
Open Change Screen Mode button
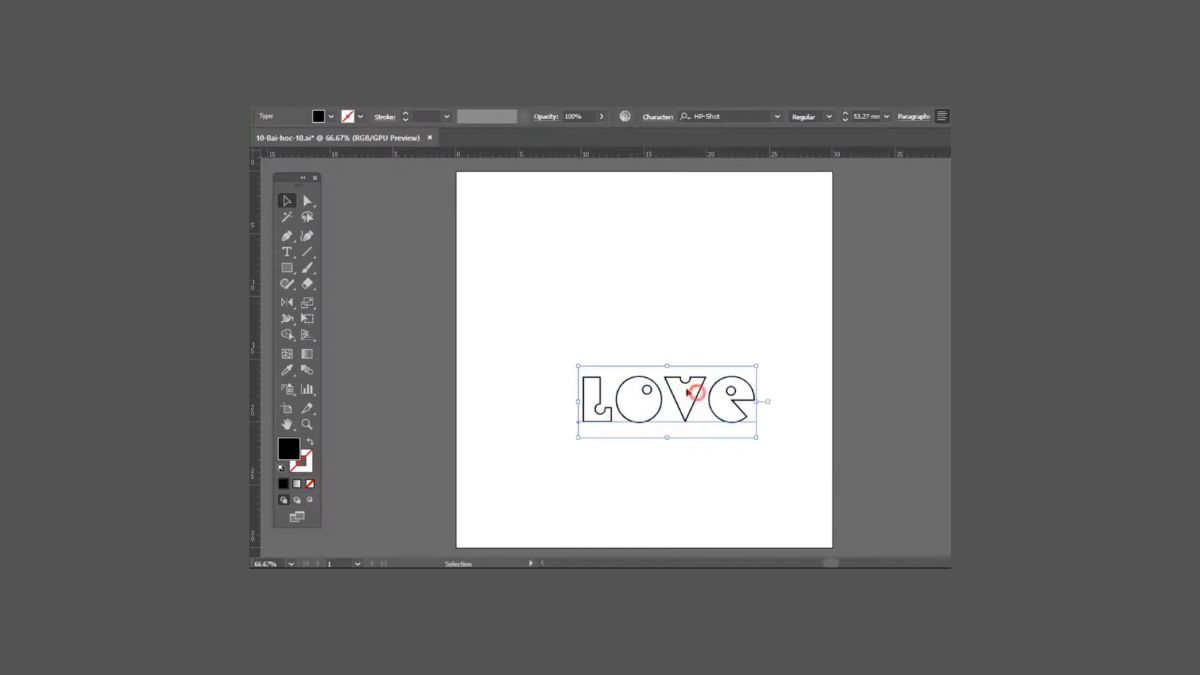pyautogui.click(x=297, y=516)
